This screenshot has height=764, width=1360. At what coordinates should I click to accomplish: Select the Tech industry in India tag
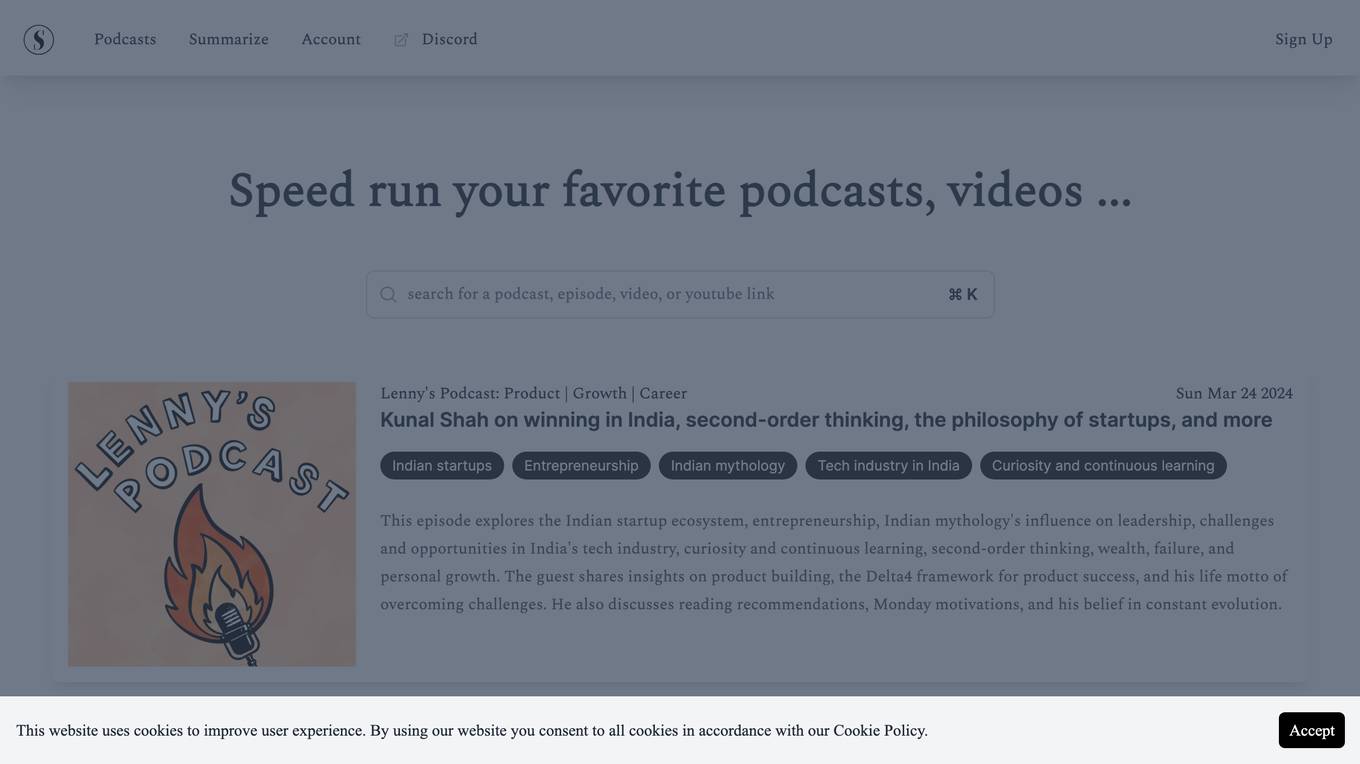888,466
